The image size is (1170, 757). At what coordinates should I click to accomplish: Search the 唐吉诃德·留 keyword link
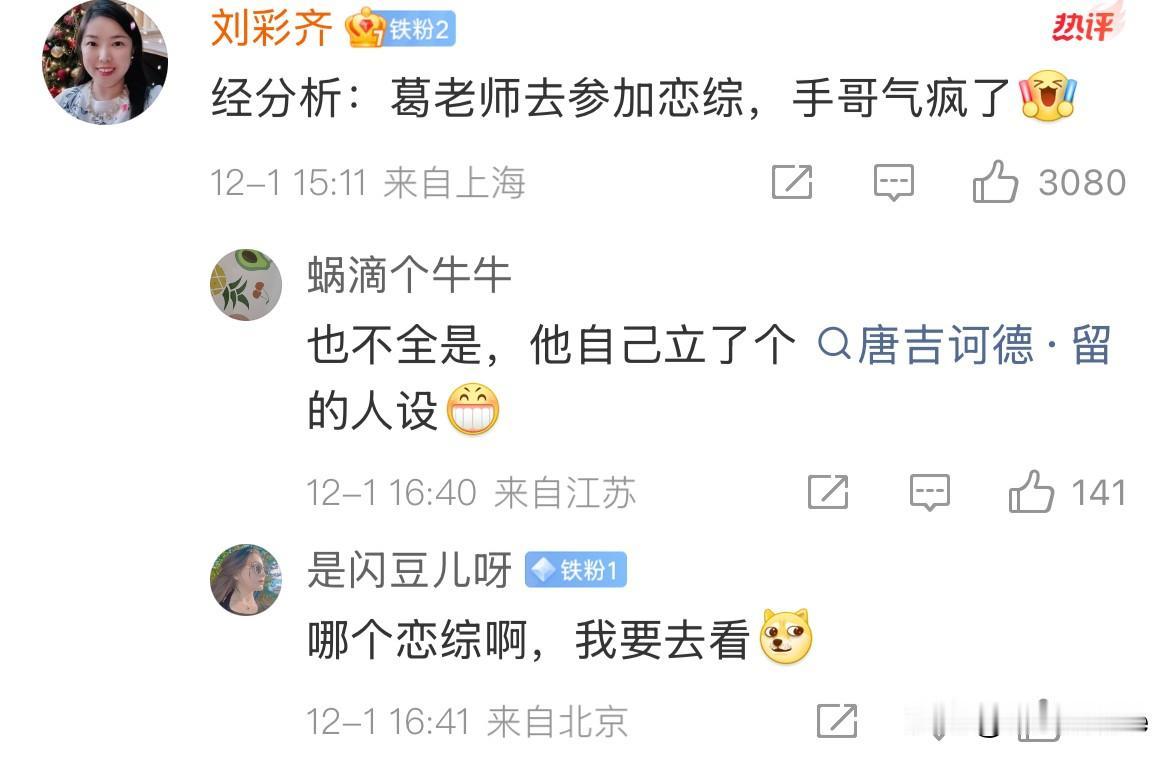(x=964, y=345)
